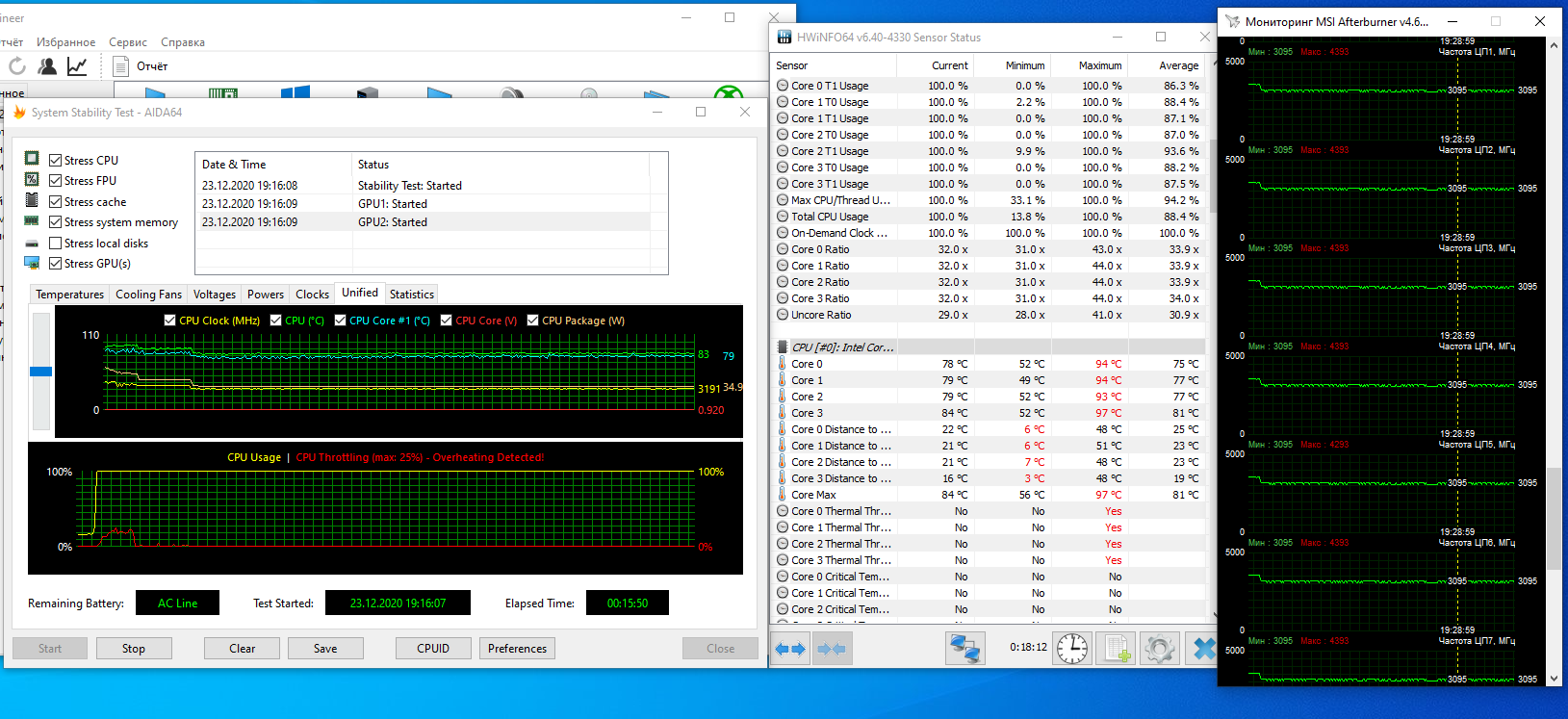Click the clock reset icon in HWiNFO
Image resolution: width=1568 pixels, height=719 pixels.
click(1071, 649)
